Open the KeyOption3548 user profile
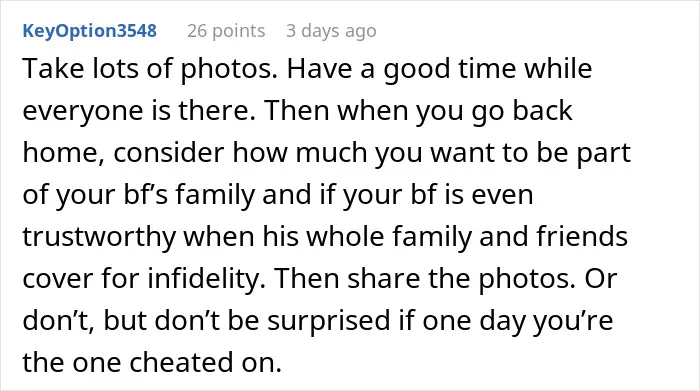This screenshot has height=391, width=700. [x=90, y=31]
